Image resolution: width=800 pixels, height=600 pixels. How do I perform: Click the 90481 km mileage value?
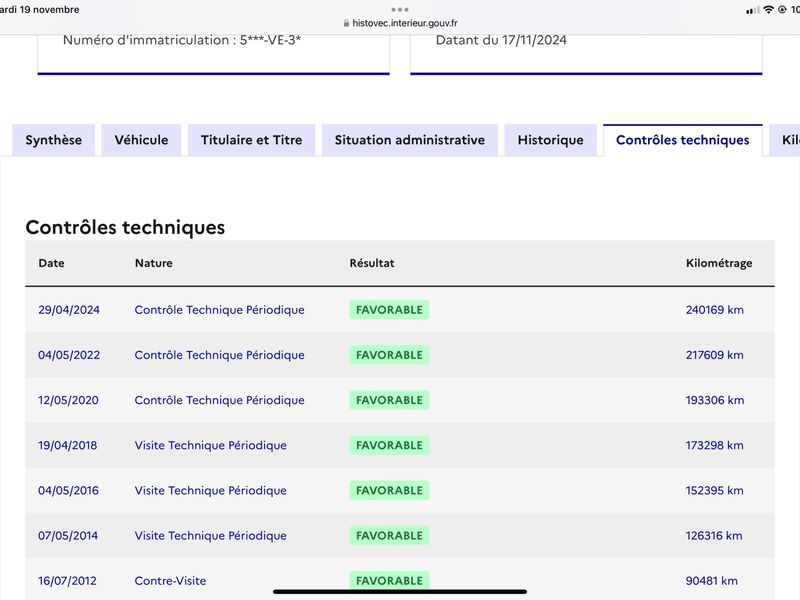[x=712, y=581]
